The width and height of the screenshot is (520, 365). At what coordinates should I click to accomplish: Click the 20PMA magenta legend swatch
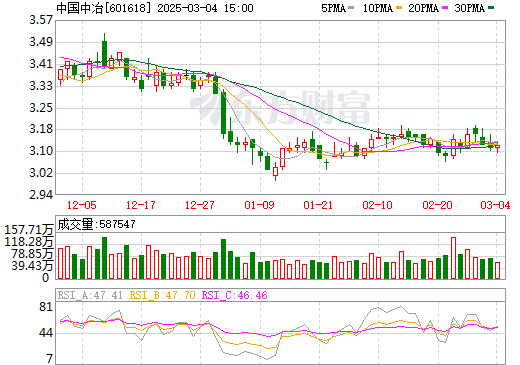pos(445,8)
